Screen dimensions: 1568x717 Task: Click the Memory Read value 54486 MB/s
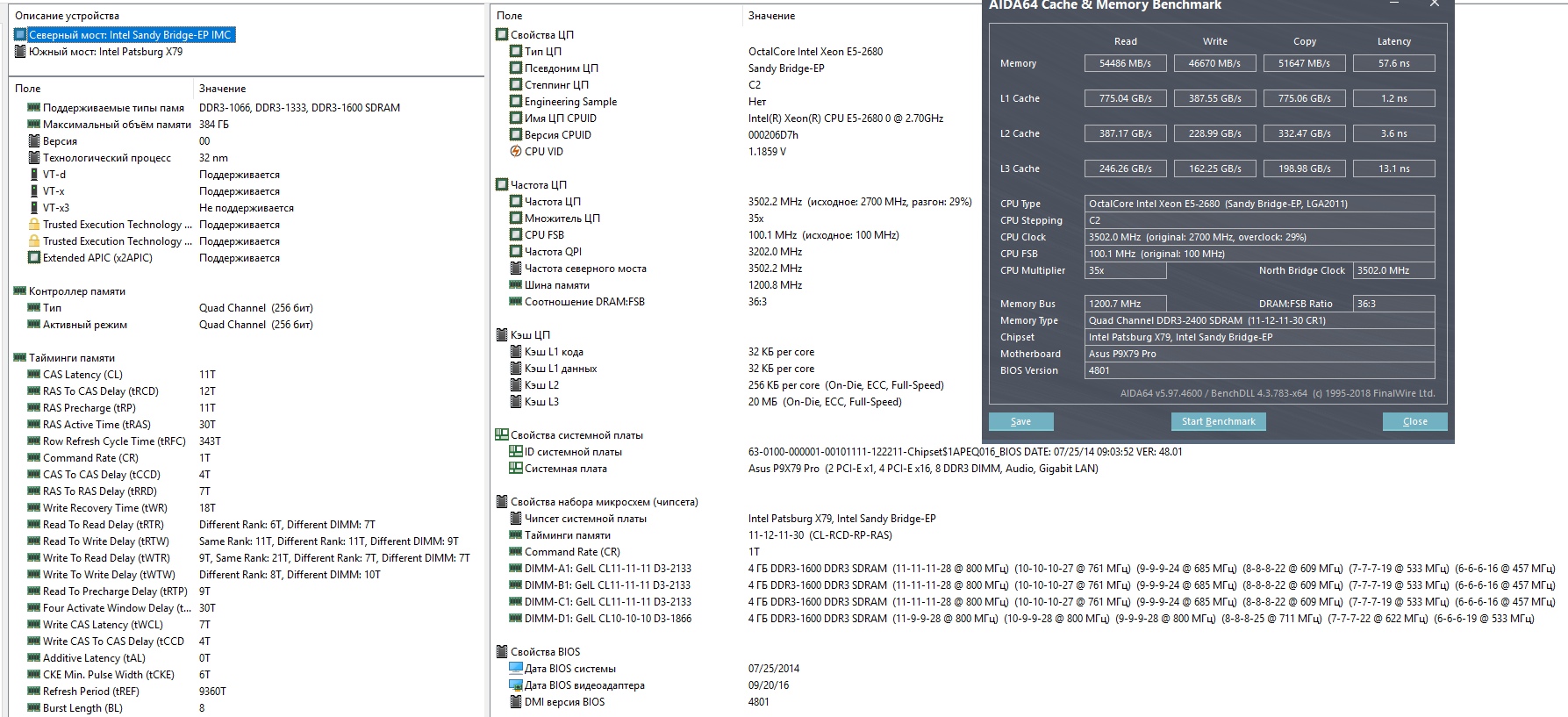[1125, 63]
